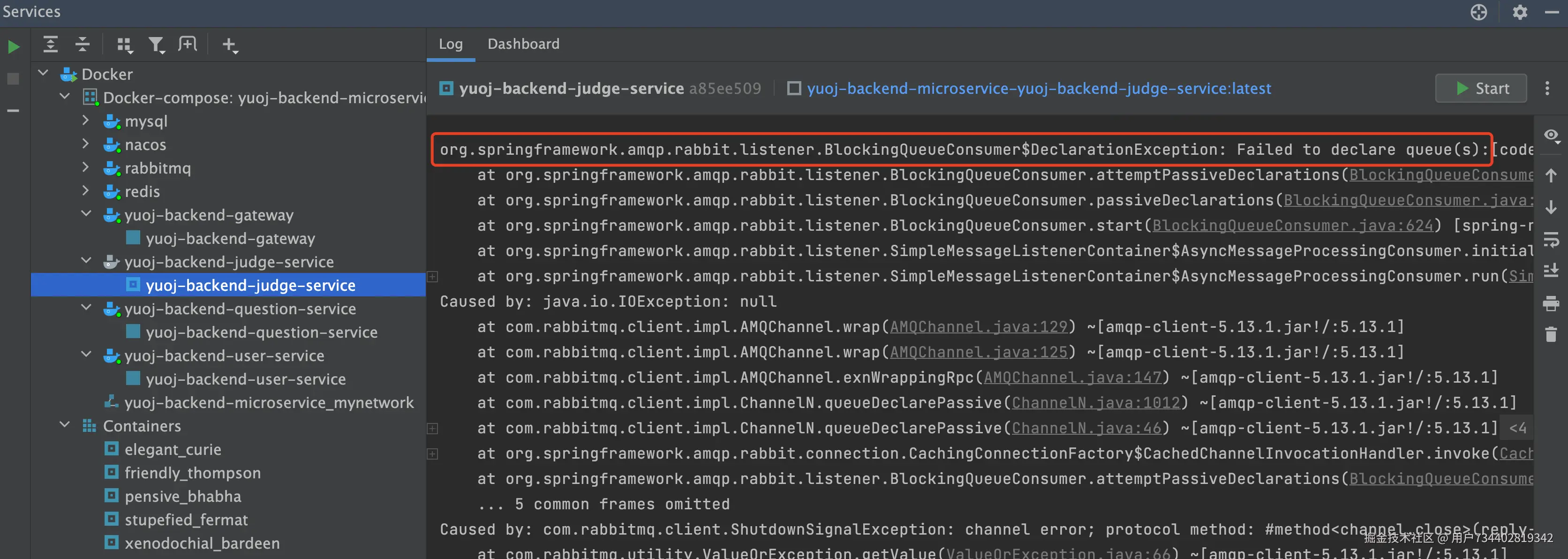Viewport: 1568px width, 559px height.
Task: Click the down arrow icon beside log
Action: point(1551,208)
